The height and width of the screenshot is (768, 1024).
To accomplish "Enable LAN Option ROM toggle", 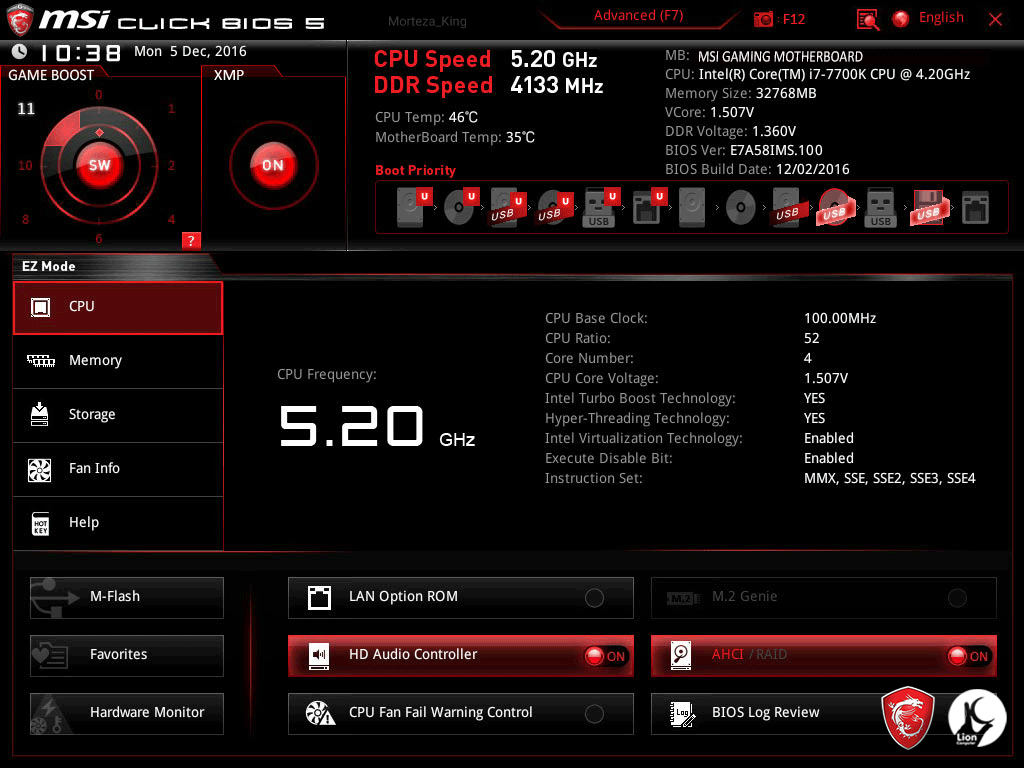I will (x=594, y=598).
